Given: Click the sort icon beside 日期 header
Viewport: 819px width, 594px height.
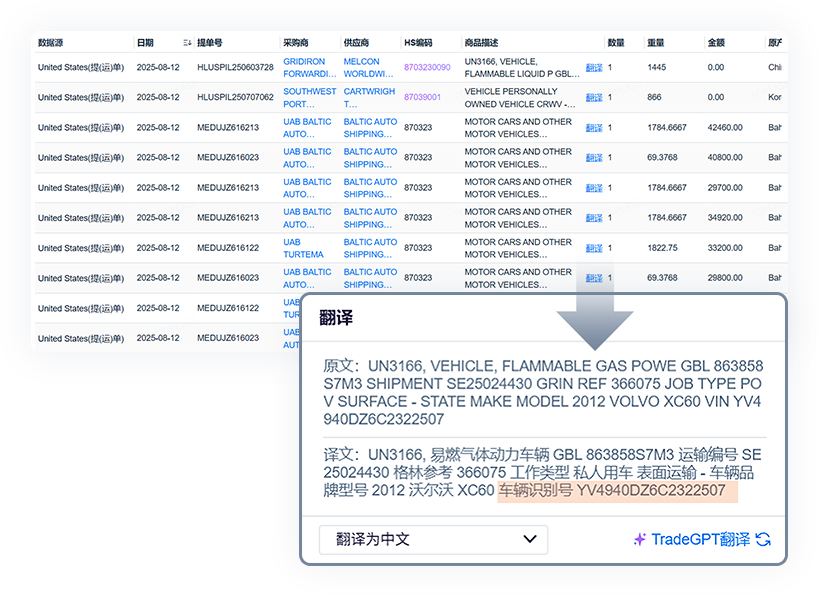Looking at the screenshot, I should [187, 43].
